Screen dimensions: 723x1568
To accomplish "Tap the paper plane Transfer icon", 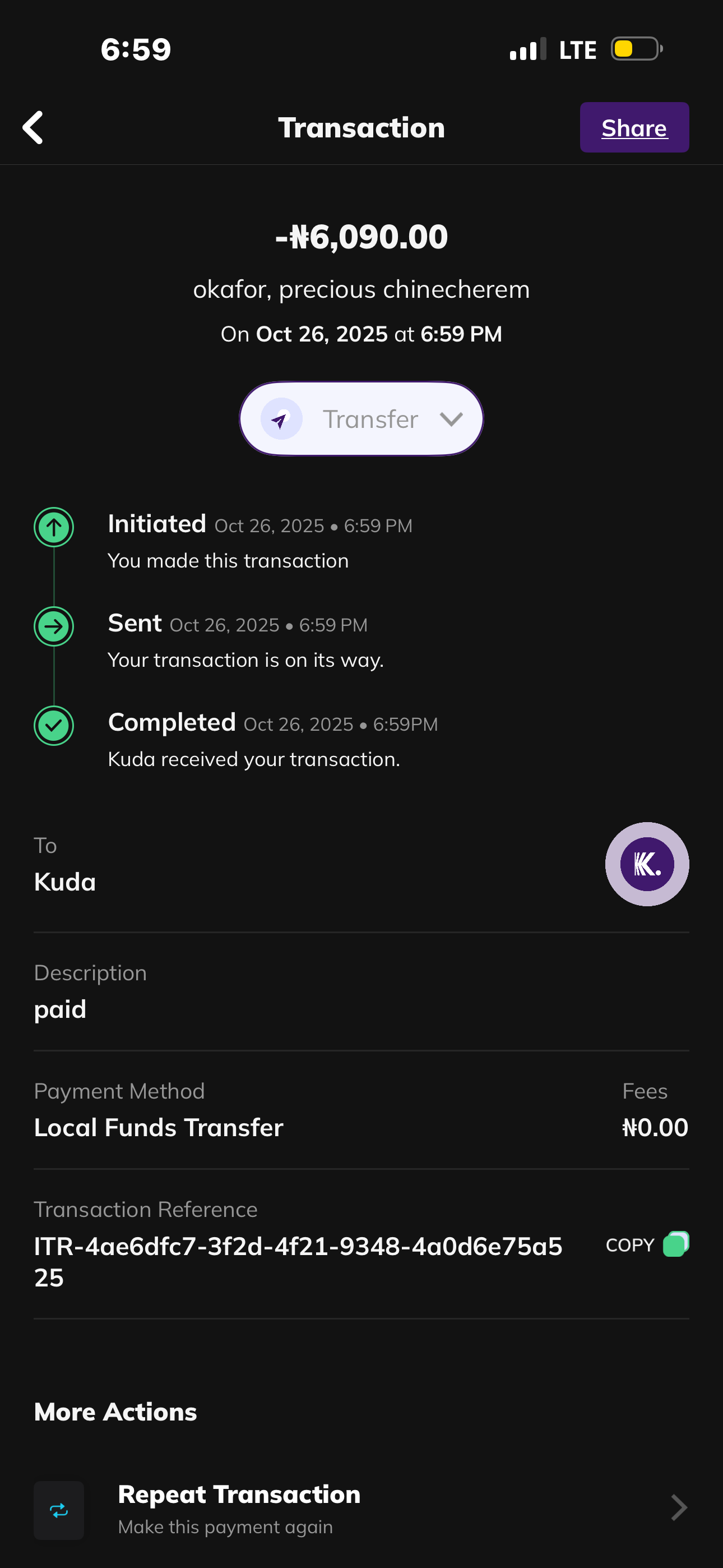I will coord(281,419).
